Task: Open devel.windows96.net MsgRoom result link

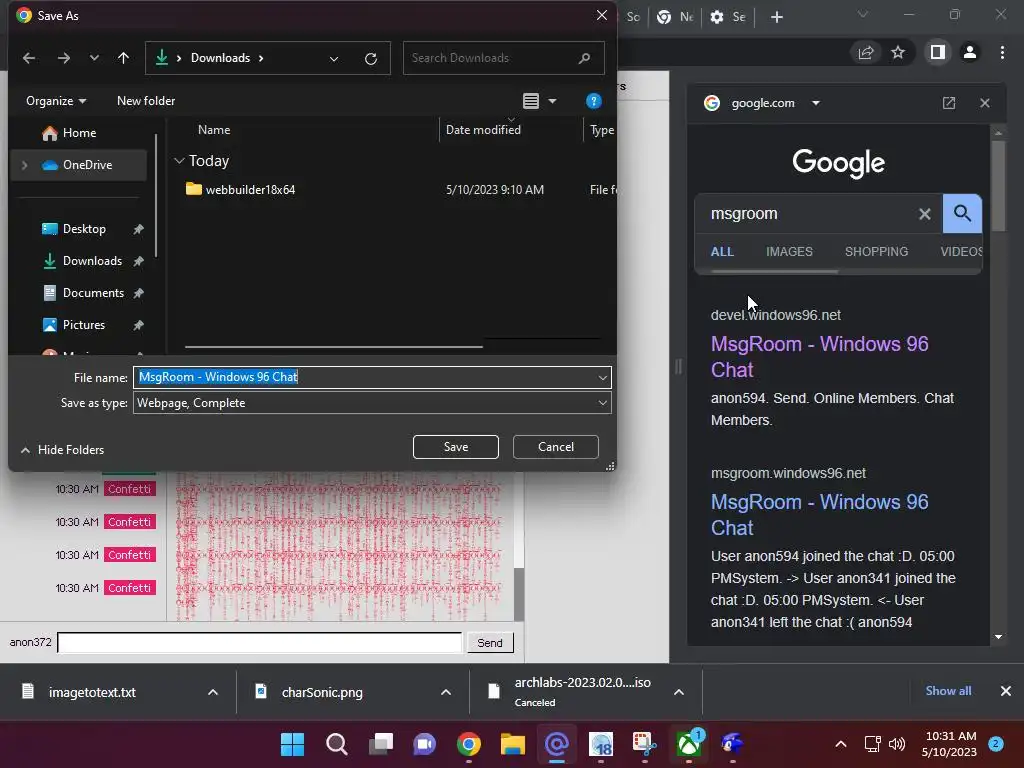Action: (x=819, y=357)
